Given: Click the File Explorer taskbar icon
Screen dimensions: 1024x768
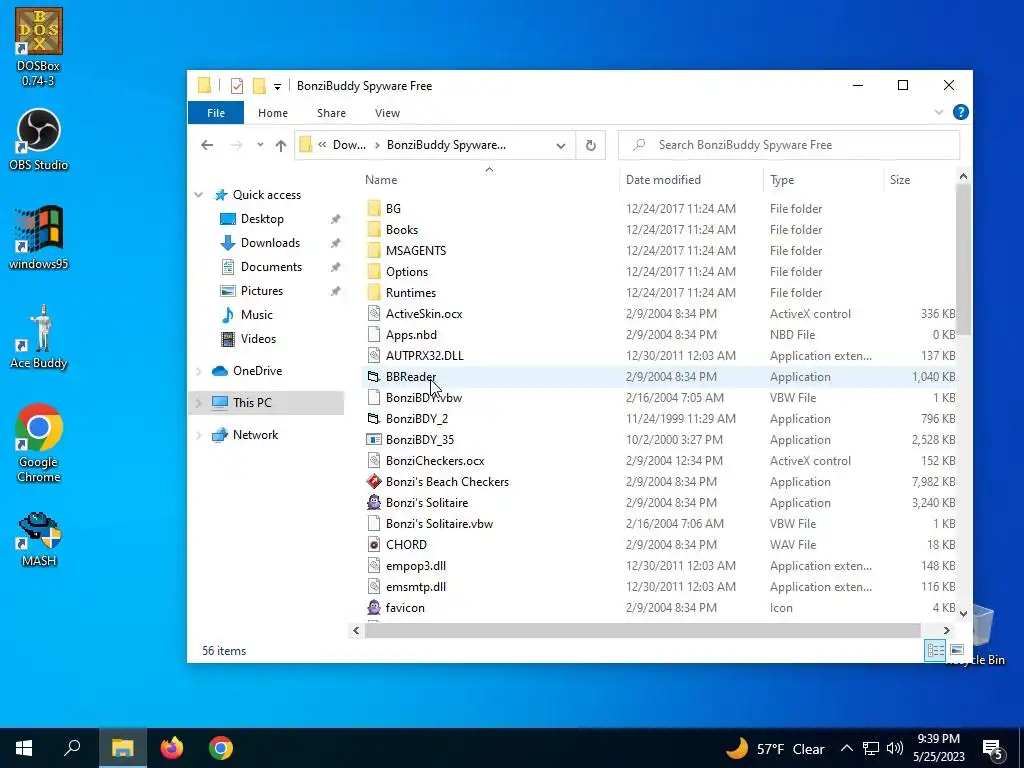Looking at the screenshot, I should click(122, 748).
